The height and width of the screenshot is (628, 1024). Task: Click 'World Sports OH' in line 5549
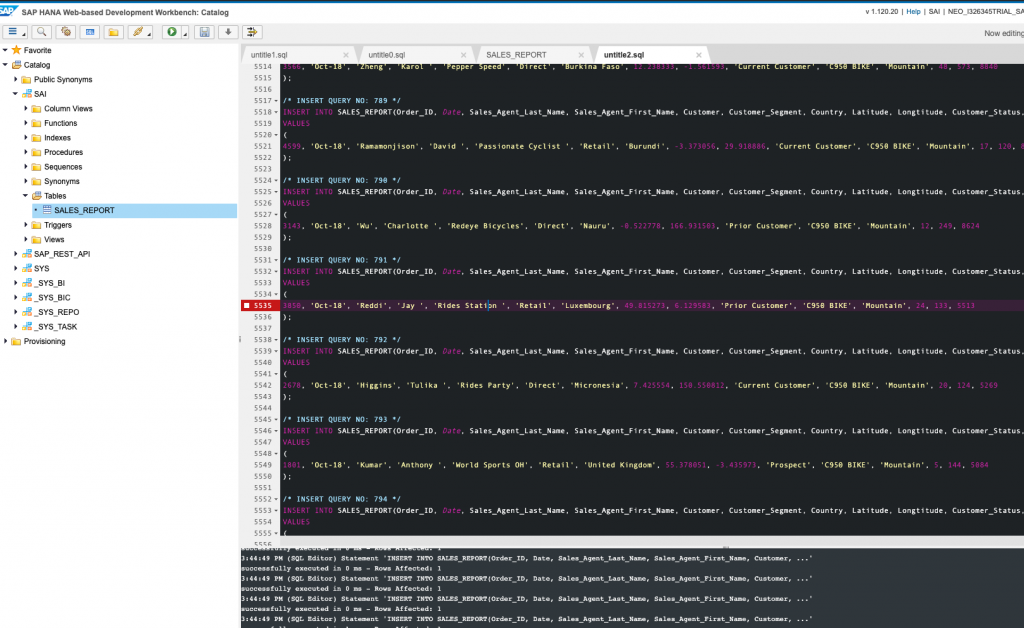pyautogui.click(x=490, y=465)
